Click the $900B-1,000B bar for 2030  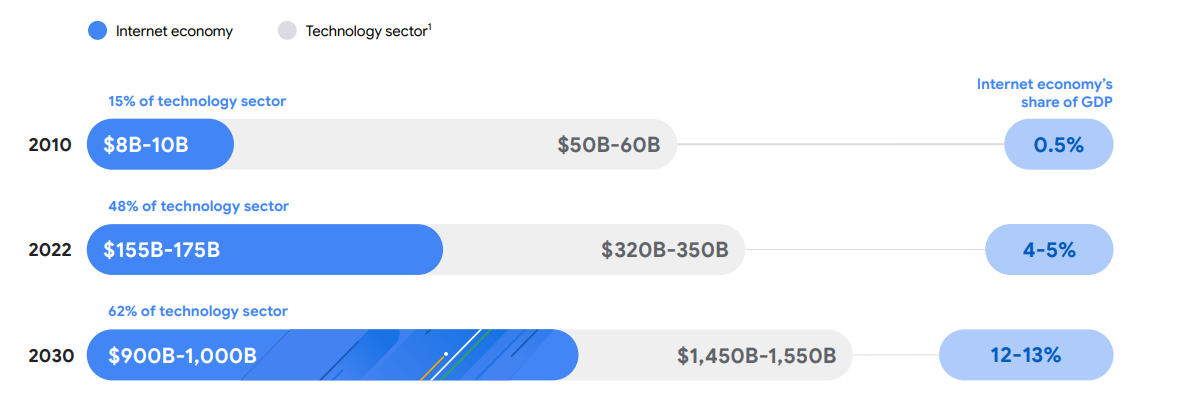[333, 355]
